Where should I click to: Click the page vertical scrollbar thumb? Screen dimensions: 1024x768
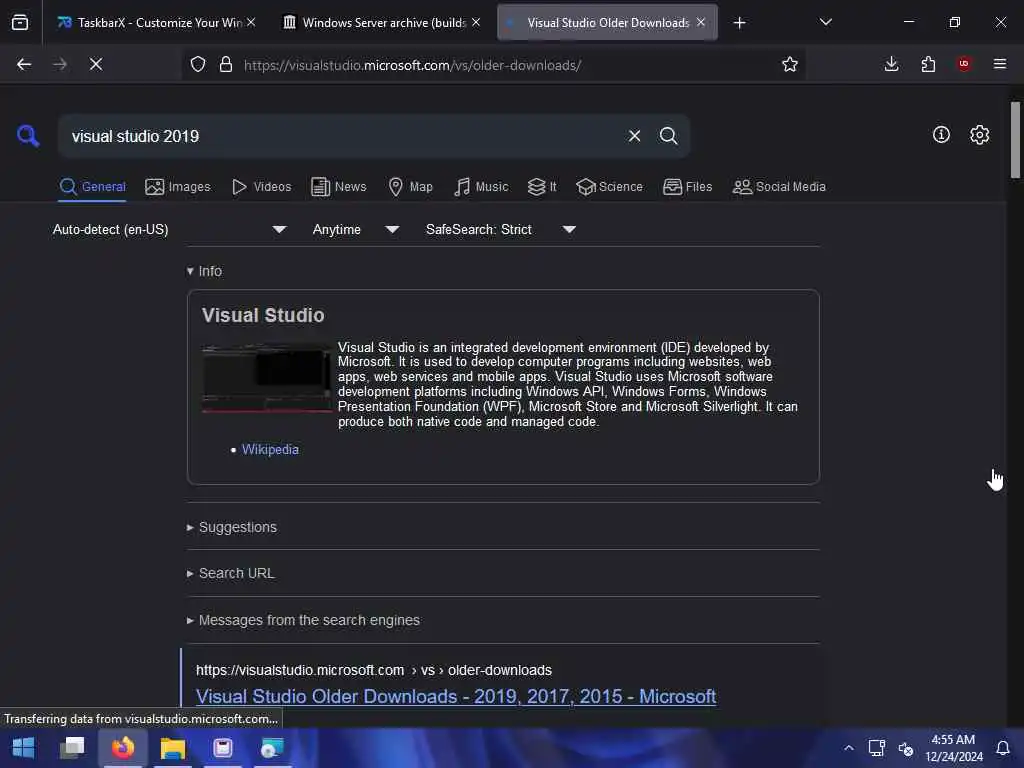coord(1015,140)
